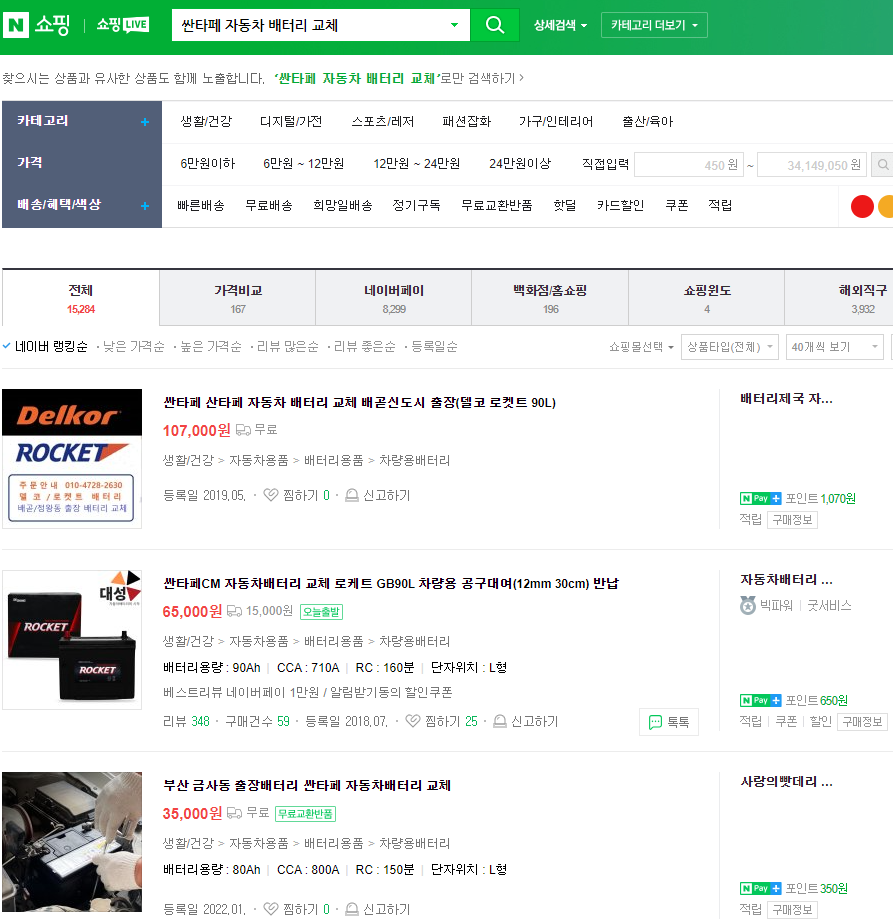
Task: Sort by 리뷰 좋은순
Action: coord(365,347)
